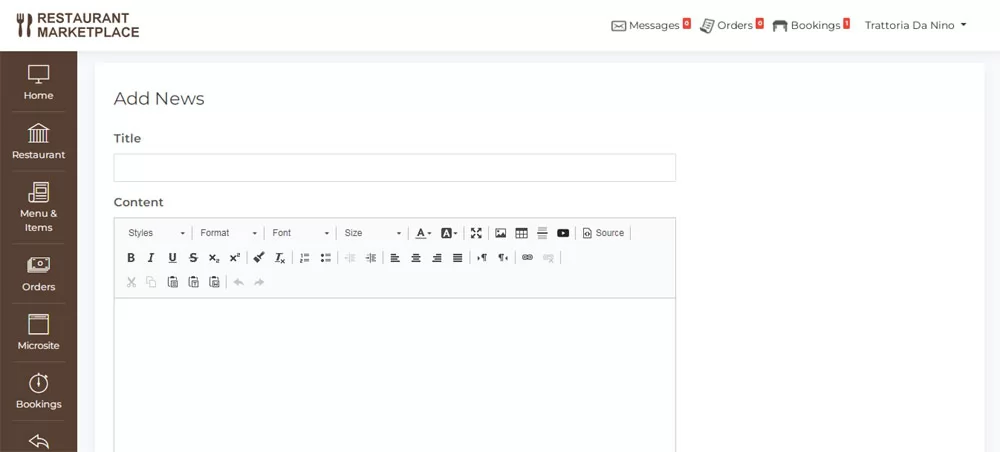Open the Size dropdown
Screen dimensions: 1000x452
(x=373, y=233)
